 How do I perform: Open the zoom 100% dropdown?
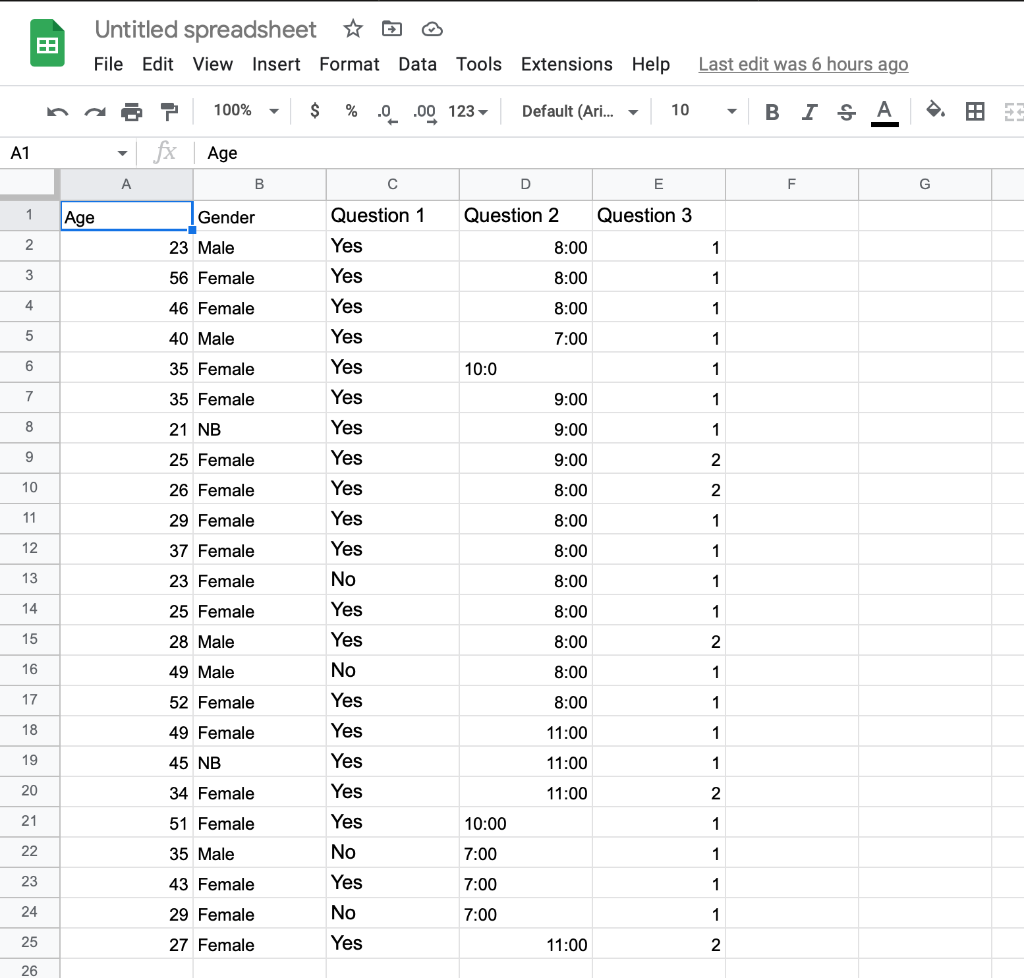tap(246, 111)
